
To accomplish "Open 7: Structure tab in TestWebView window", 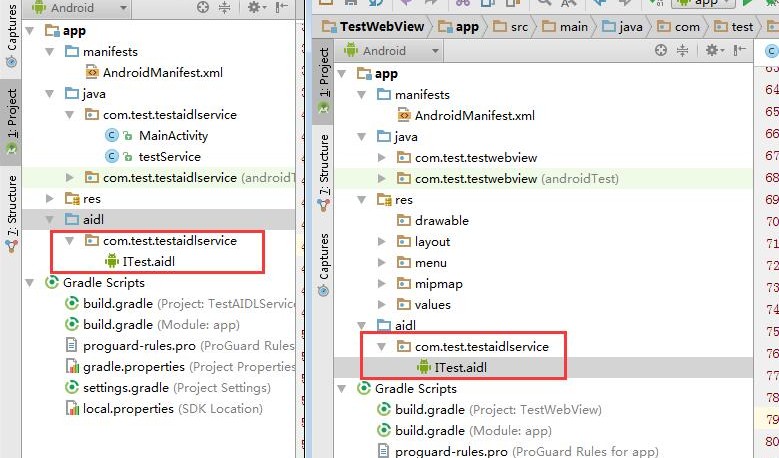I will tap(323, 172).
